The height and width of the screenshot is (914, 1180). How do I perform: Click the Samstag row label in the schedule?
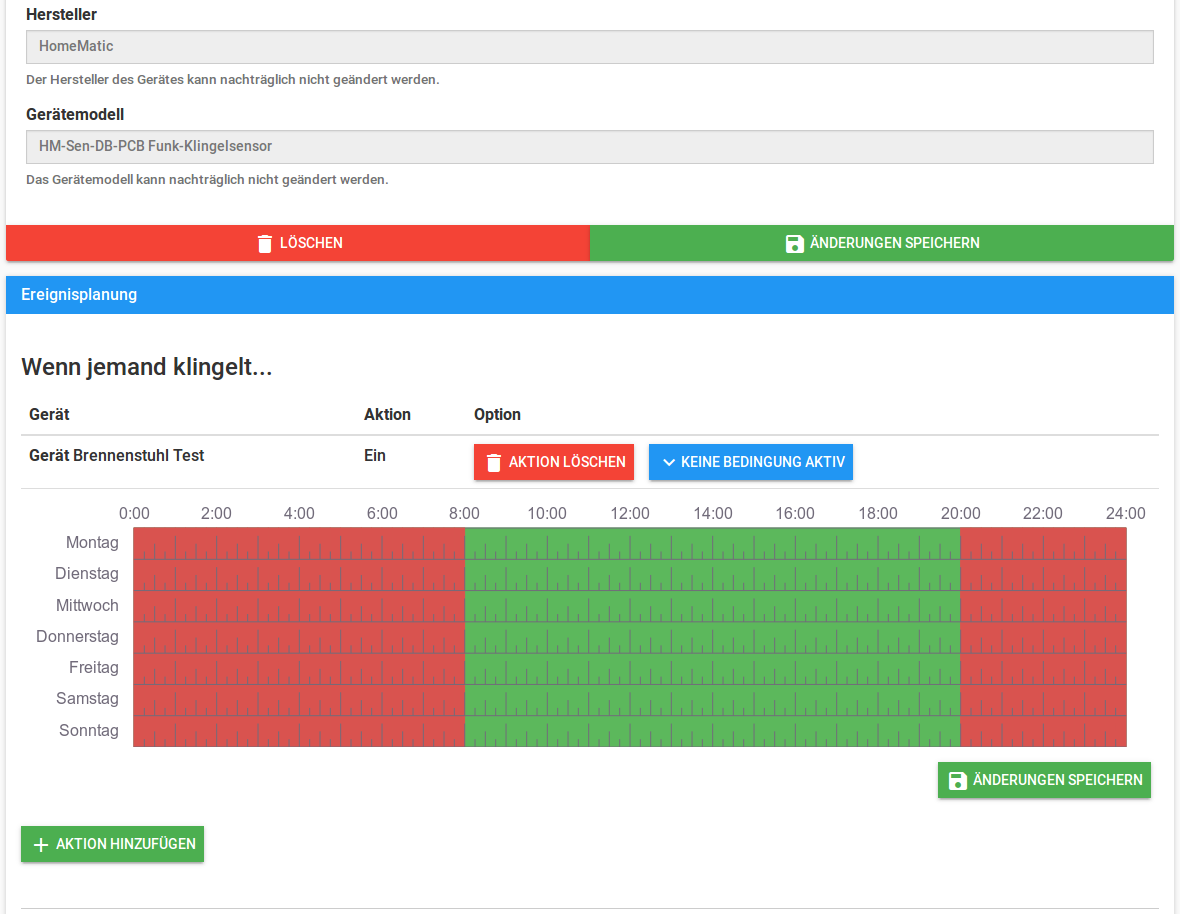(x=87, y=699)
